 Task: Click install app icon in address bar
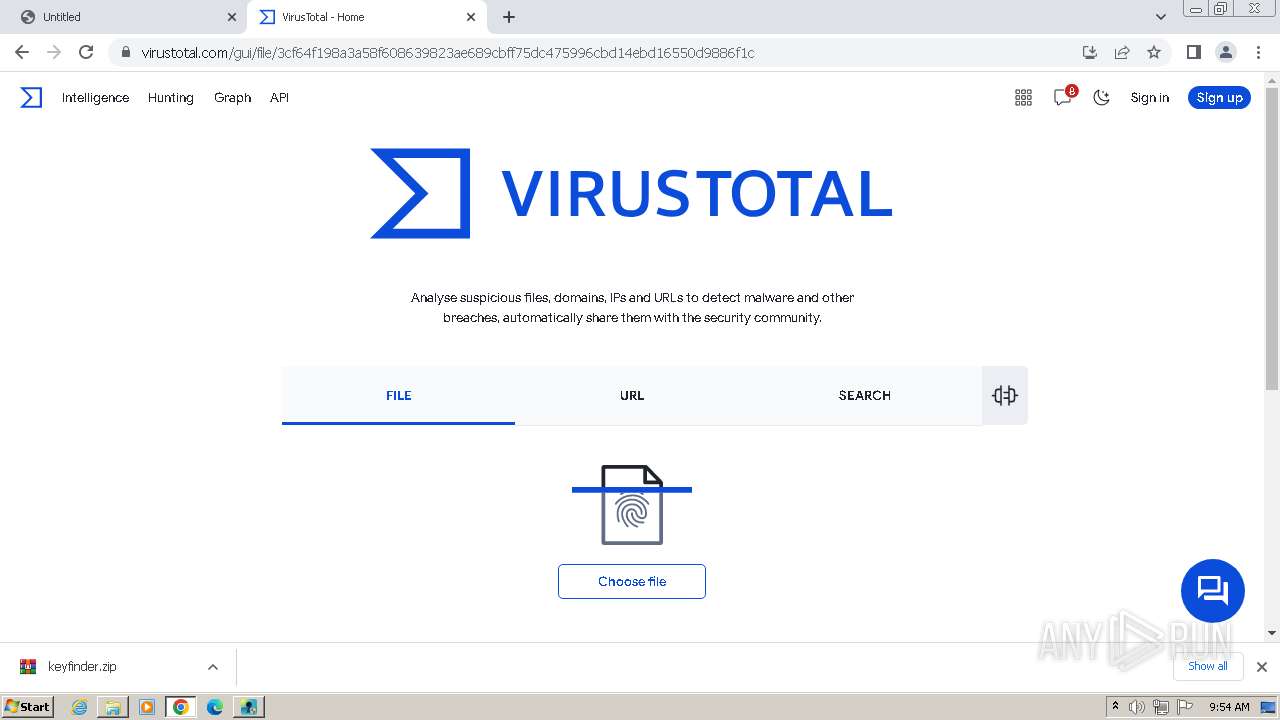[1090, 52]
